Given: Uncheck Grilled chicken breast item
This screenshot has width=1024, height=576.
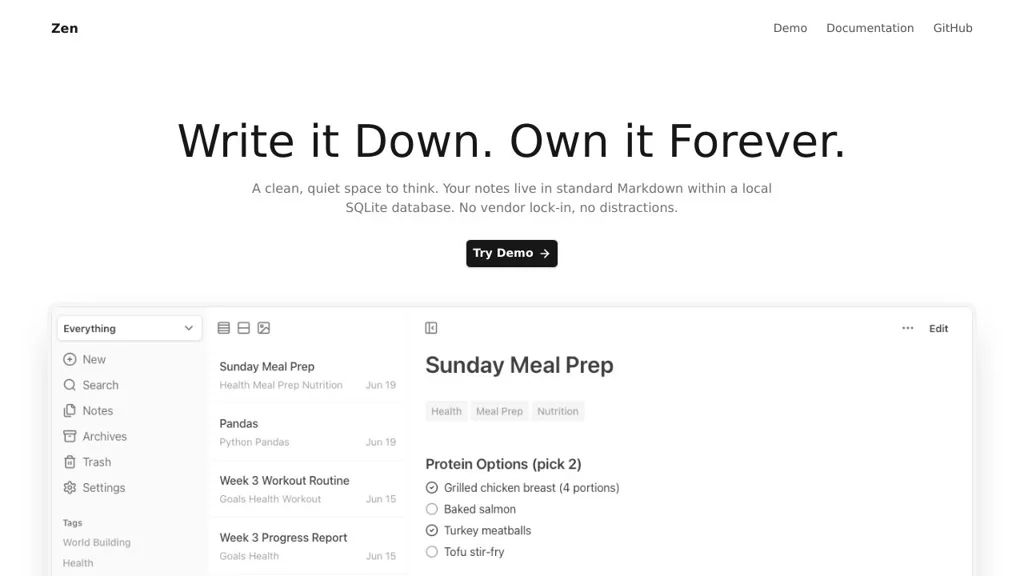Looking at the screenshot, I should pos(432,488).
